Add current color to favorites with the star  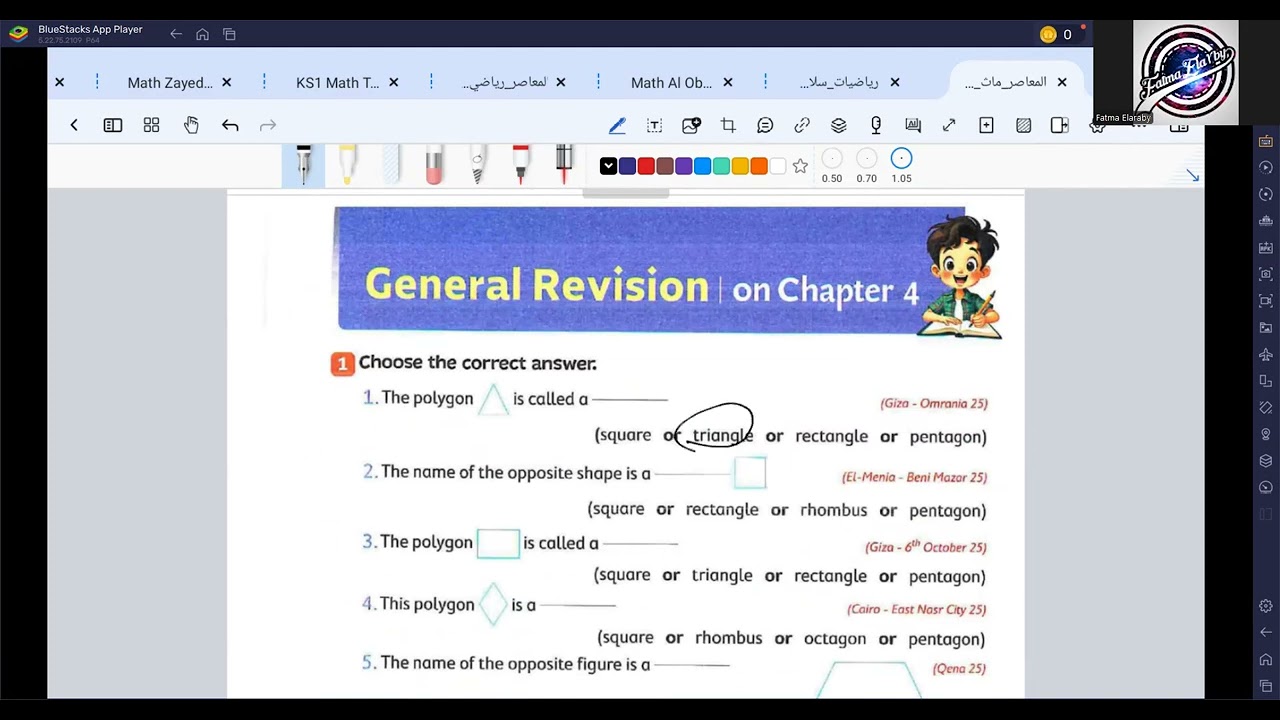point(800,166)
